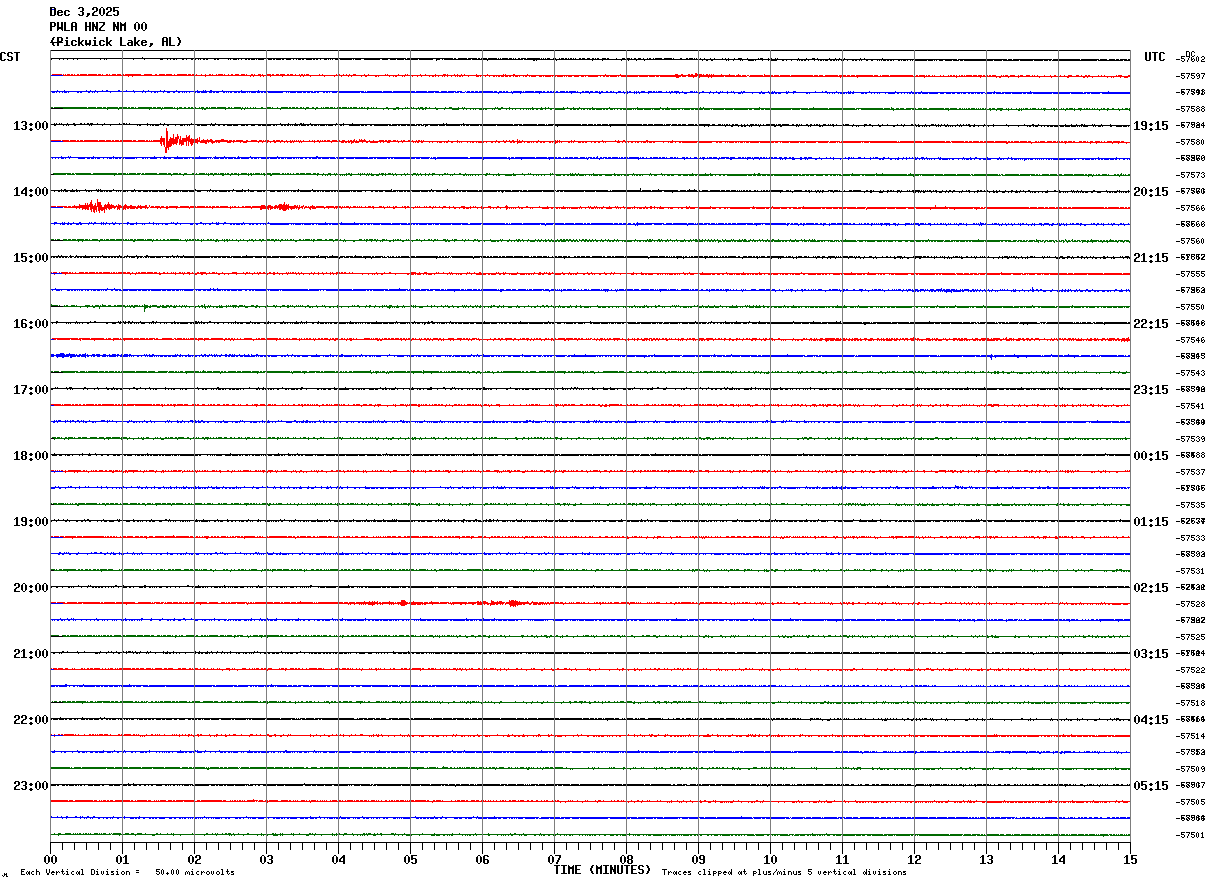Viewport: 1210px width, 886px height.
Task: Click the Dec 3, 2025 date header
Action: point(84,11)
